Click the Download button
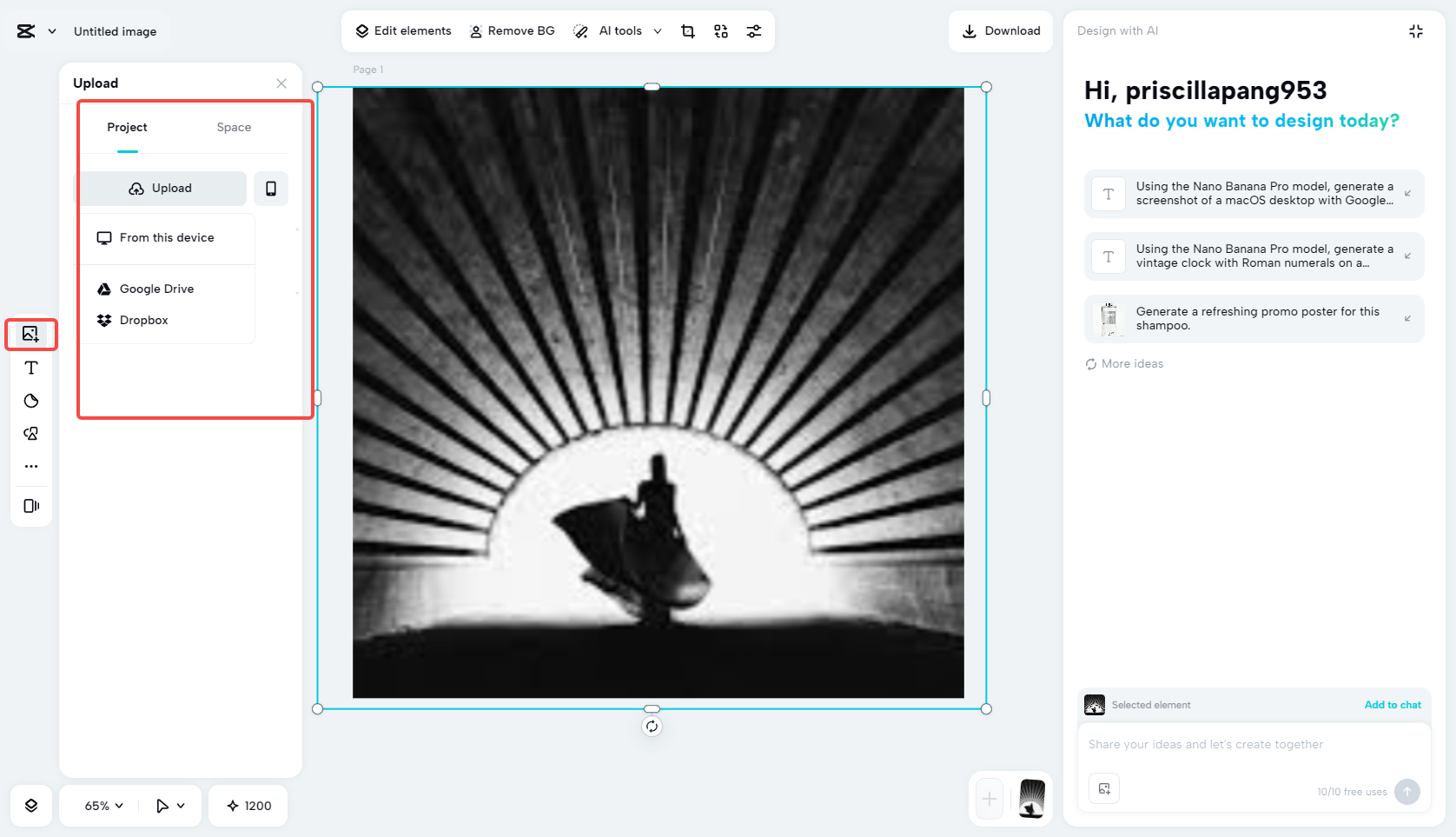This screenshot has height=837, width=1456. pyautogui.click(x=1000, y=30)
